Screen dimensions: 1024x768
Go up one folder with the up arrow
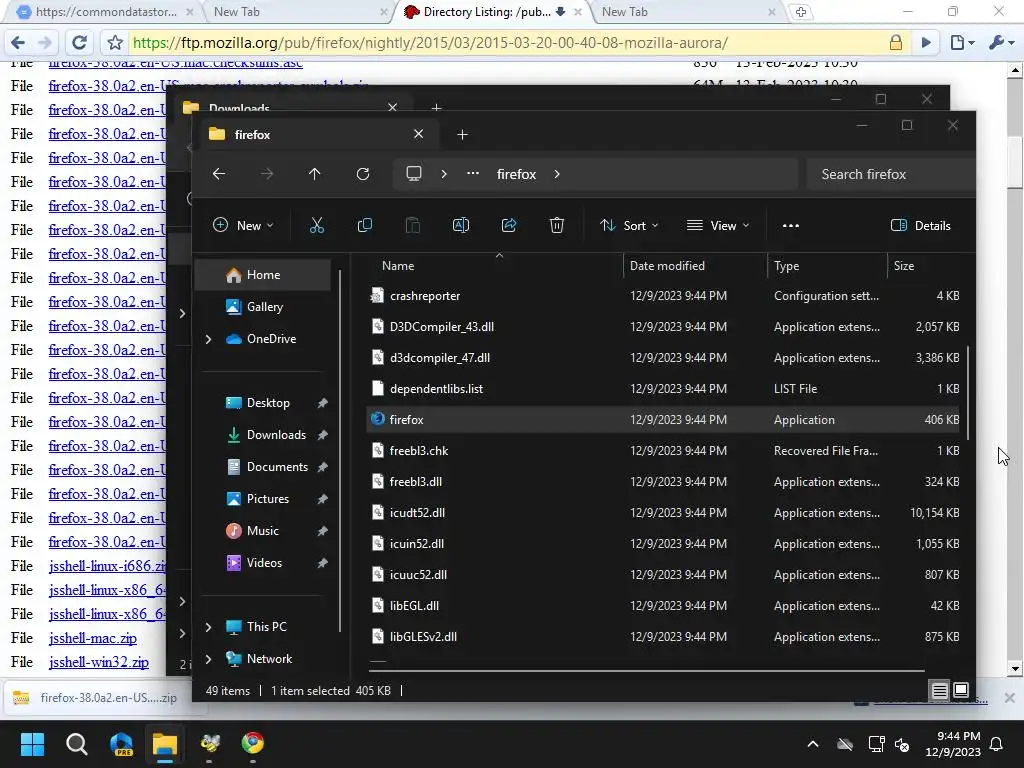(x=314, y=174)
